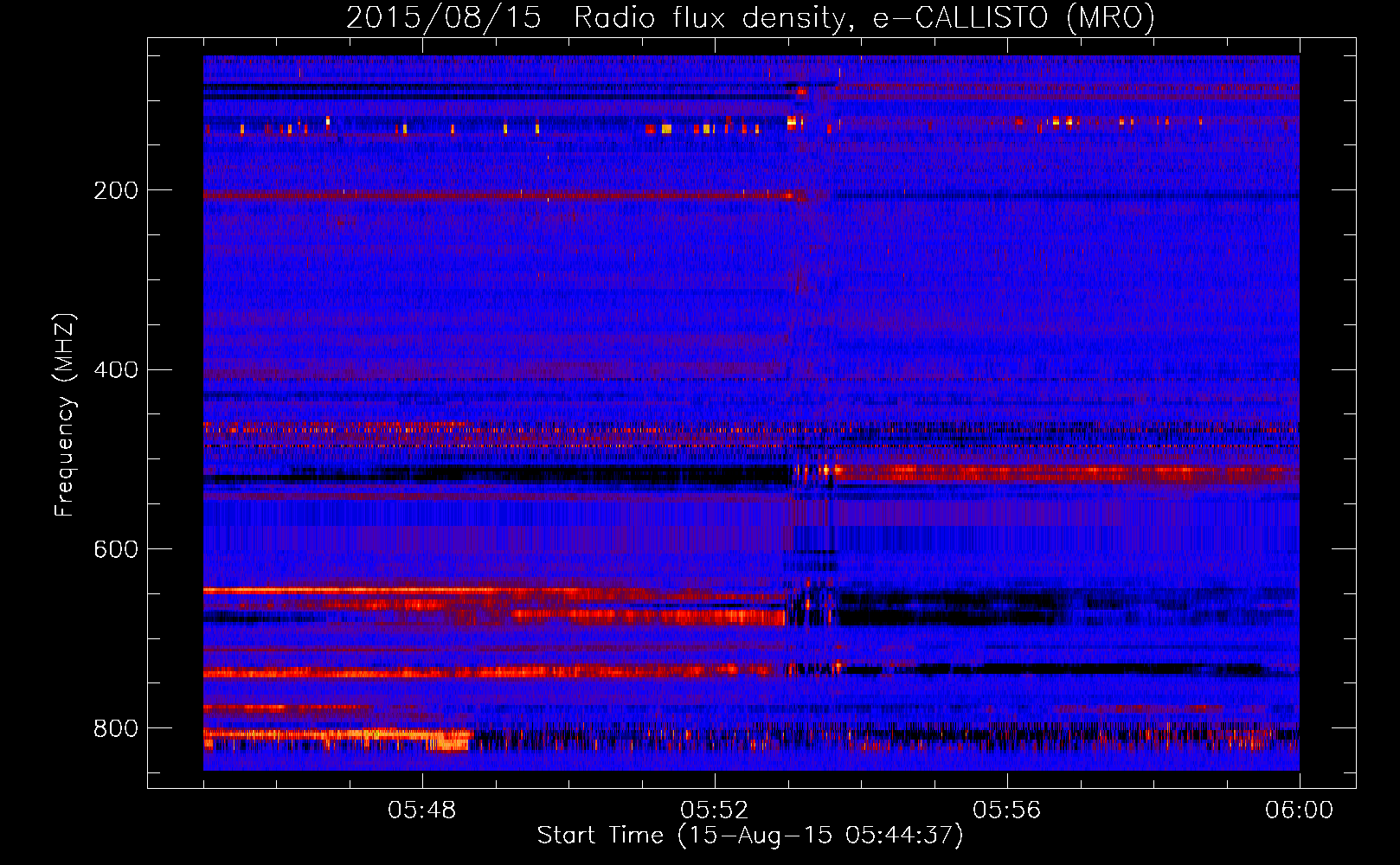
Task: Click the plot title '2015/08/15 Radio flux density'
Action: click(751, 17)
